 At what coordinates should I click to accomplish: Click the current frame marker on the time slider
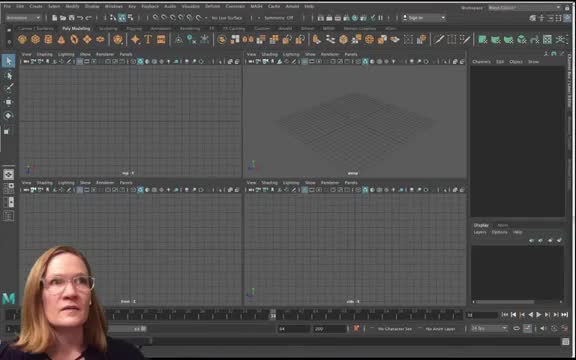click(273, 315)
